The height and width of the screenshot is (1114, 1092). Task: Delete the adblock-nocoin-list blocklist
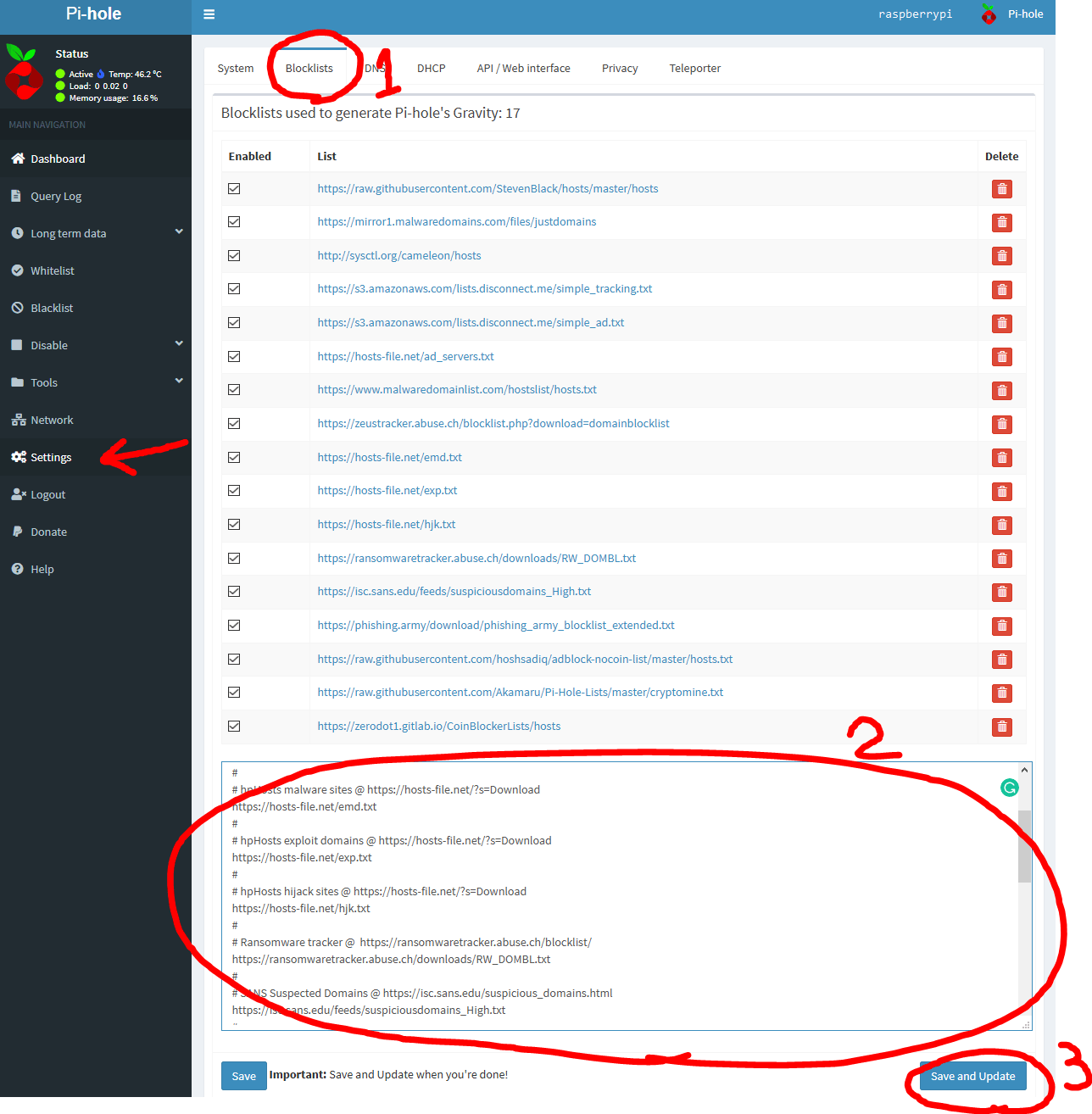1002,660
